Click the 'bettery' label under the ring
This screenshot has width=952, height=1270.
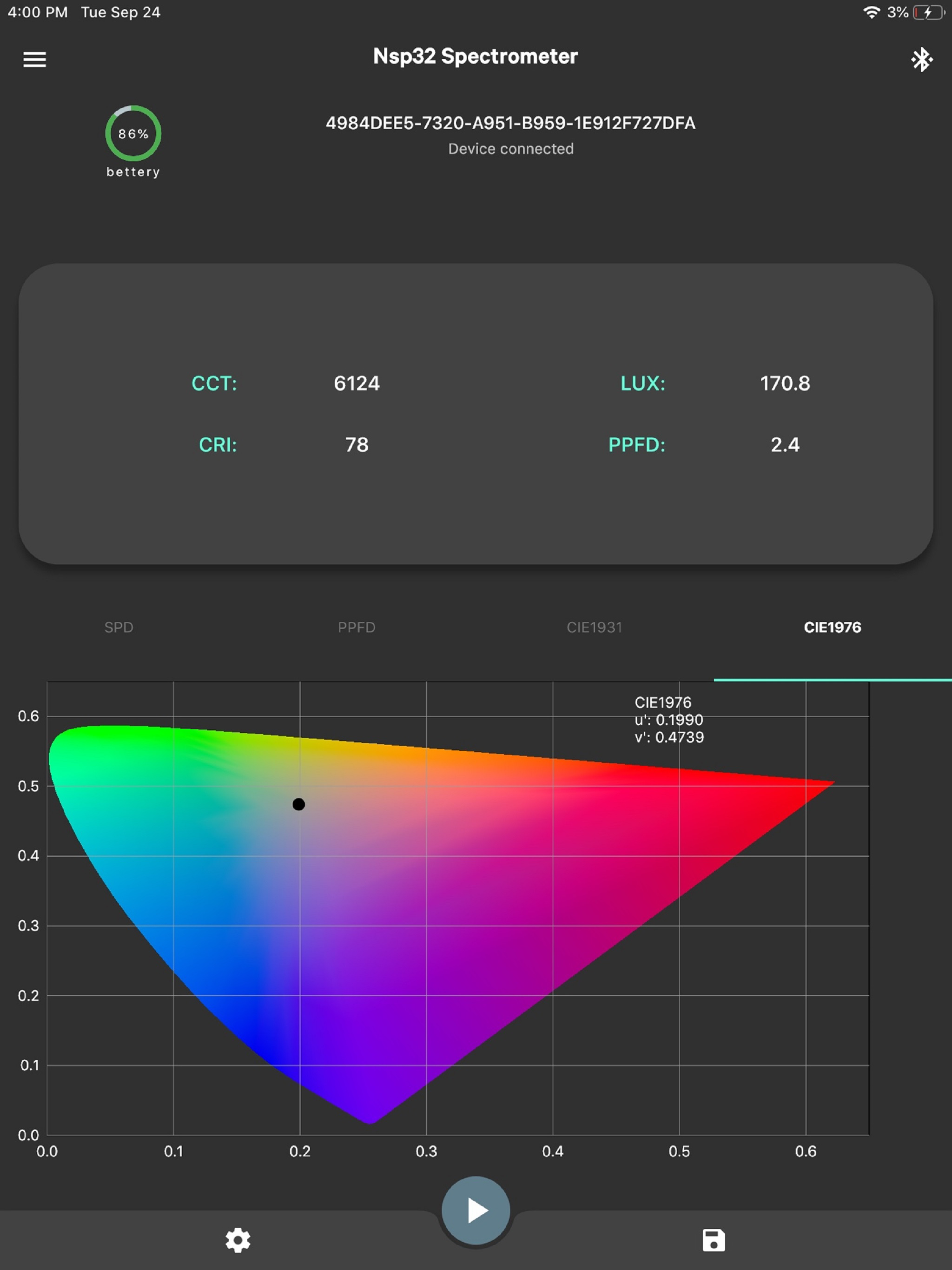(x=133, y=172)
